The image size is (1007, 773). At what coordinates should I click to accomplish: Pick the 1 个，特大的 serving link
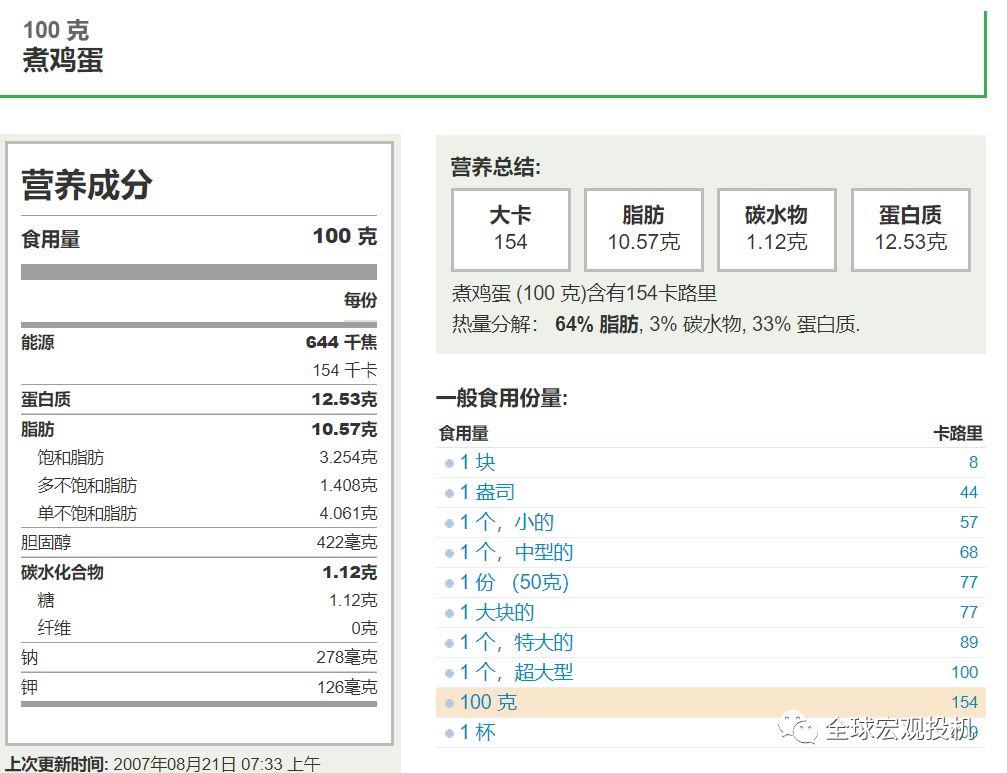pyautogui.click(x=516, y=642)
